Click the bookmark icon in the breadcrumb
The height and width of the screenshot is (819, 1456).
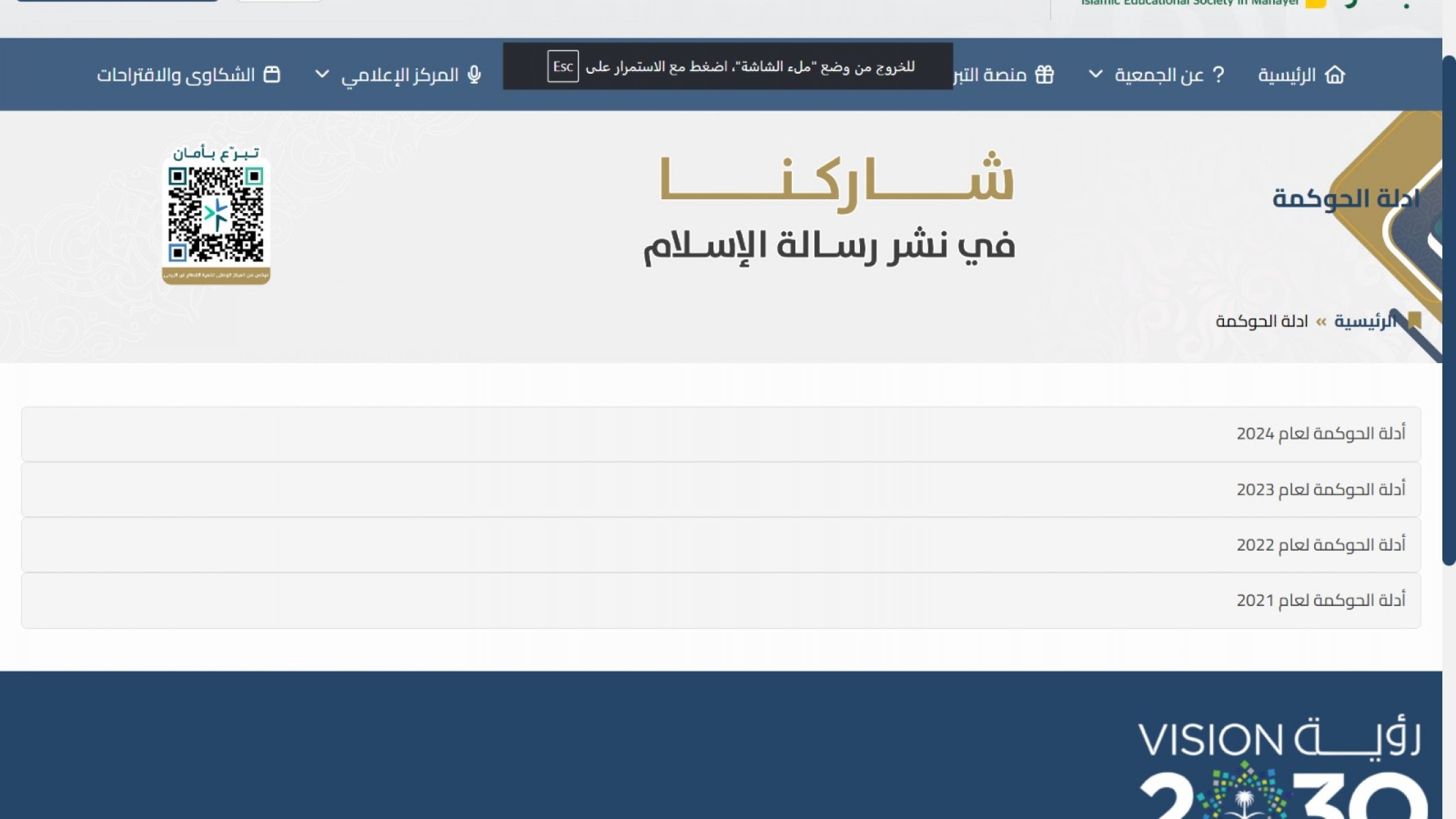click(1414, 320)
